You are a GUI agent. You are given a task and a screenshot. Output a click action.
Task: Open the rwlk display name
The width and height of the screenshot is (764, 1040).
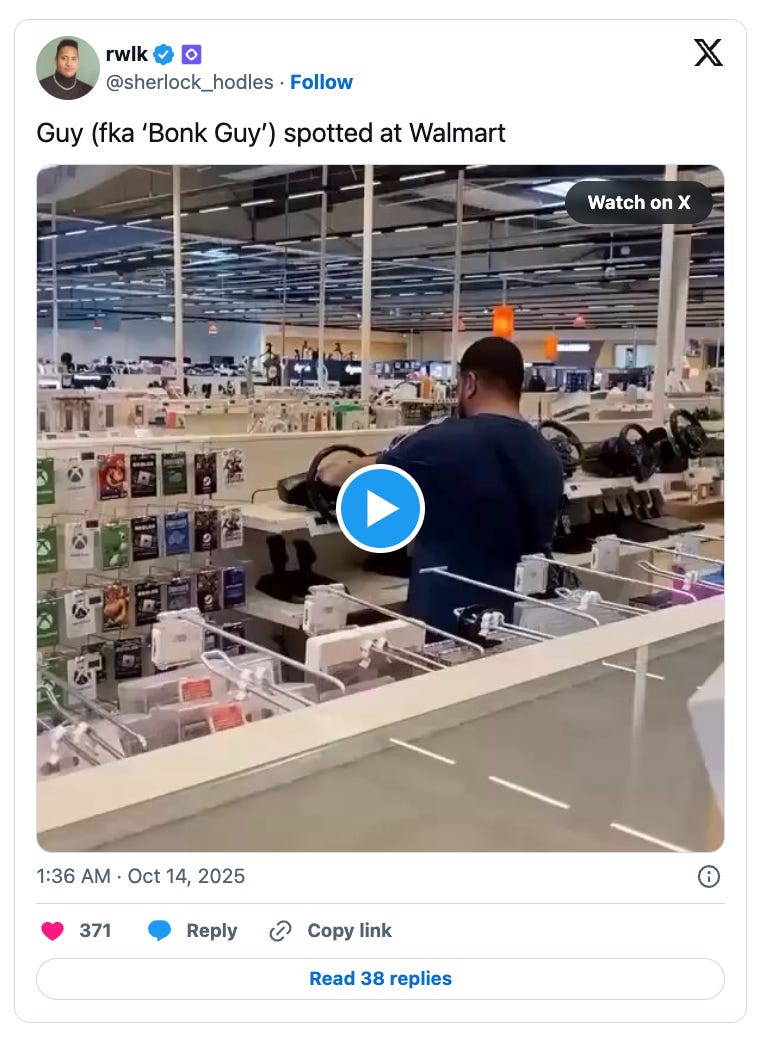(127, 54)
